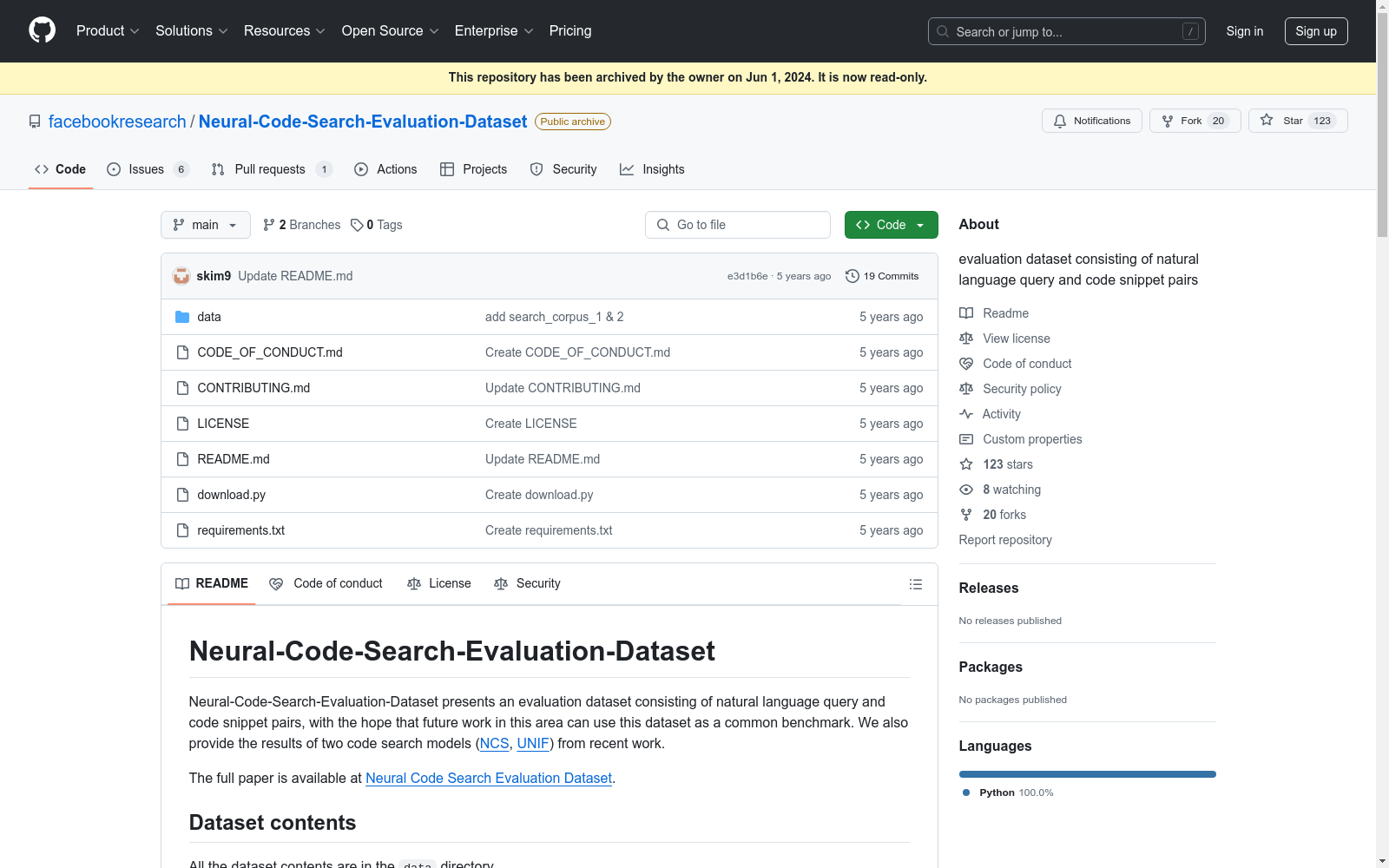
Task: Star the repository
Action: [x=1298, y=121]
